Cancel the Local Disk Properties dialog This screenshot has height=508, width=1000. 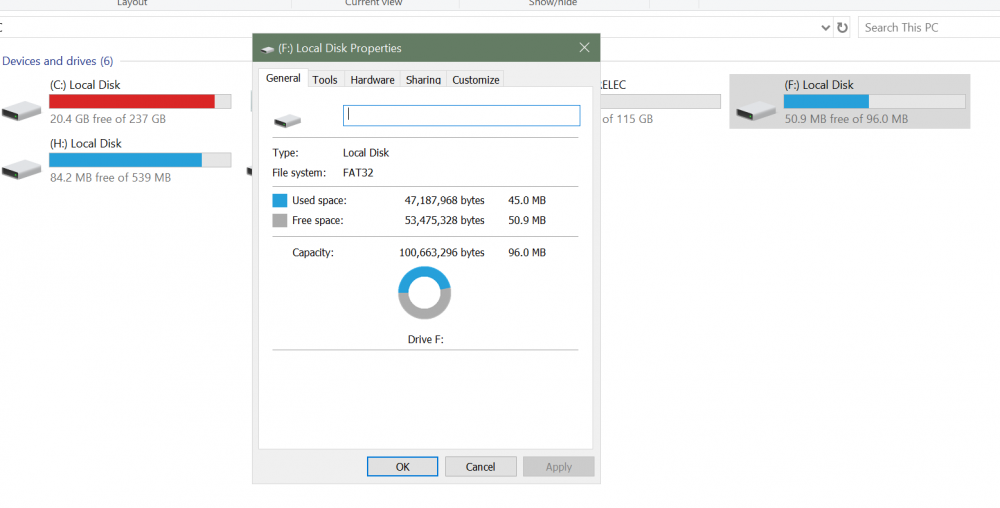click(x=480, y=466)
